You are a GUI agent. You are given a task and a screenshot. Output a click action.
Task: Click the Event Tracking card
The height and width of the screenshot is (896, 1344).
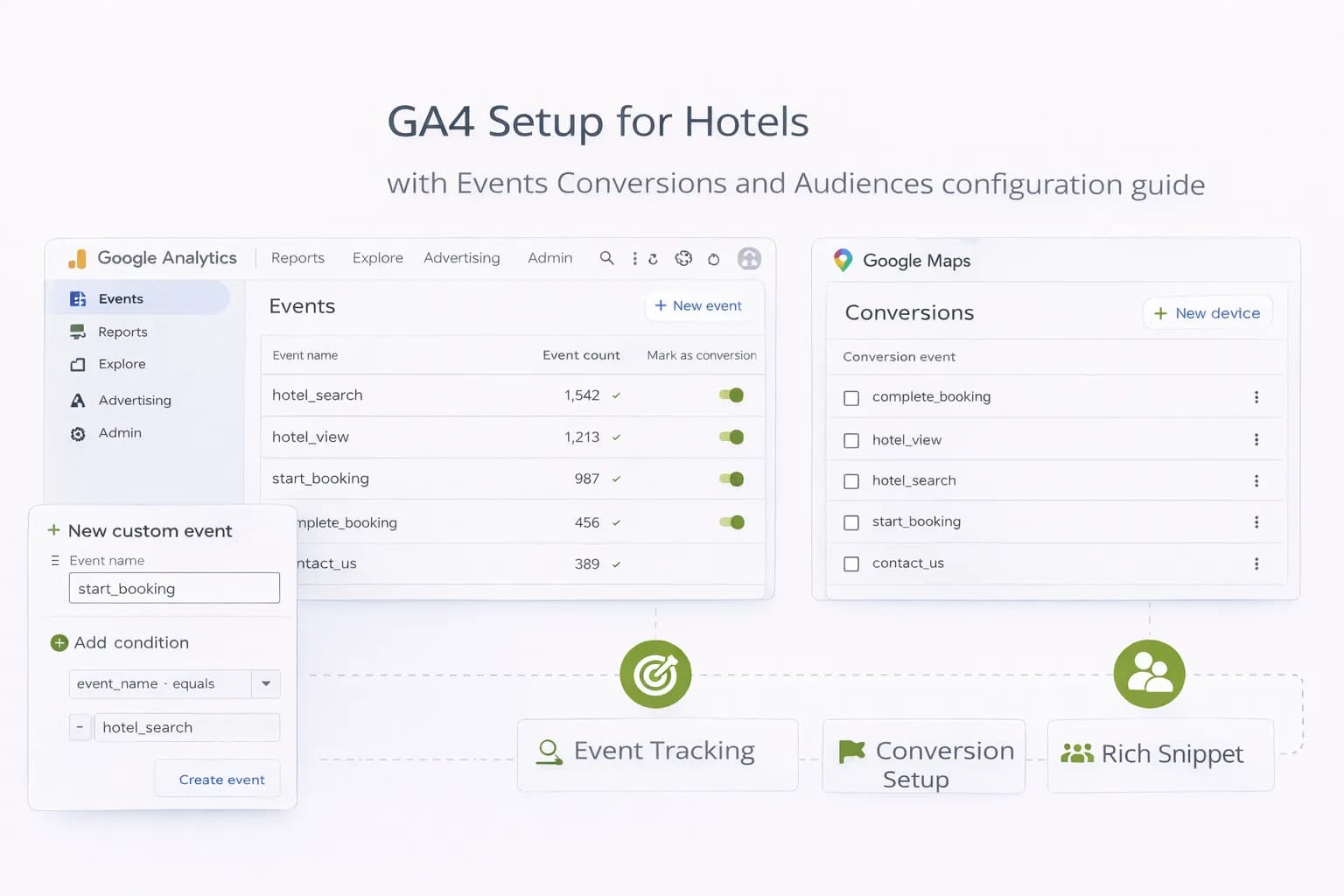point(658,755)
